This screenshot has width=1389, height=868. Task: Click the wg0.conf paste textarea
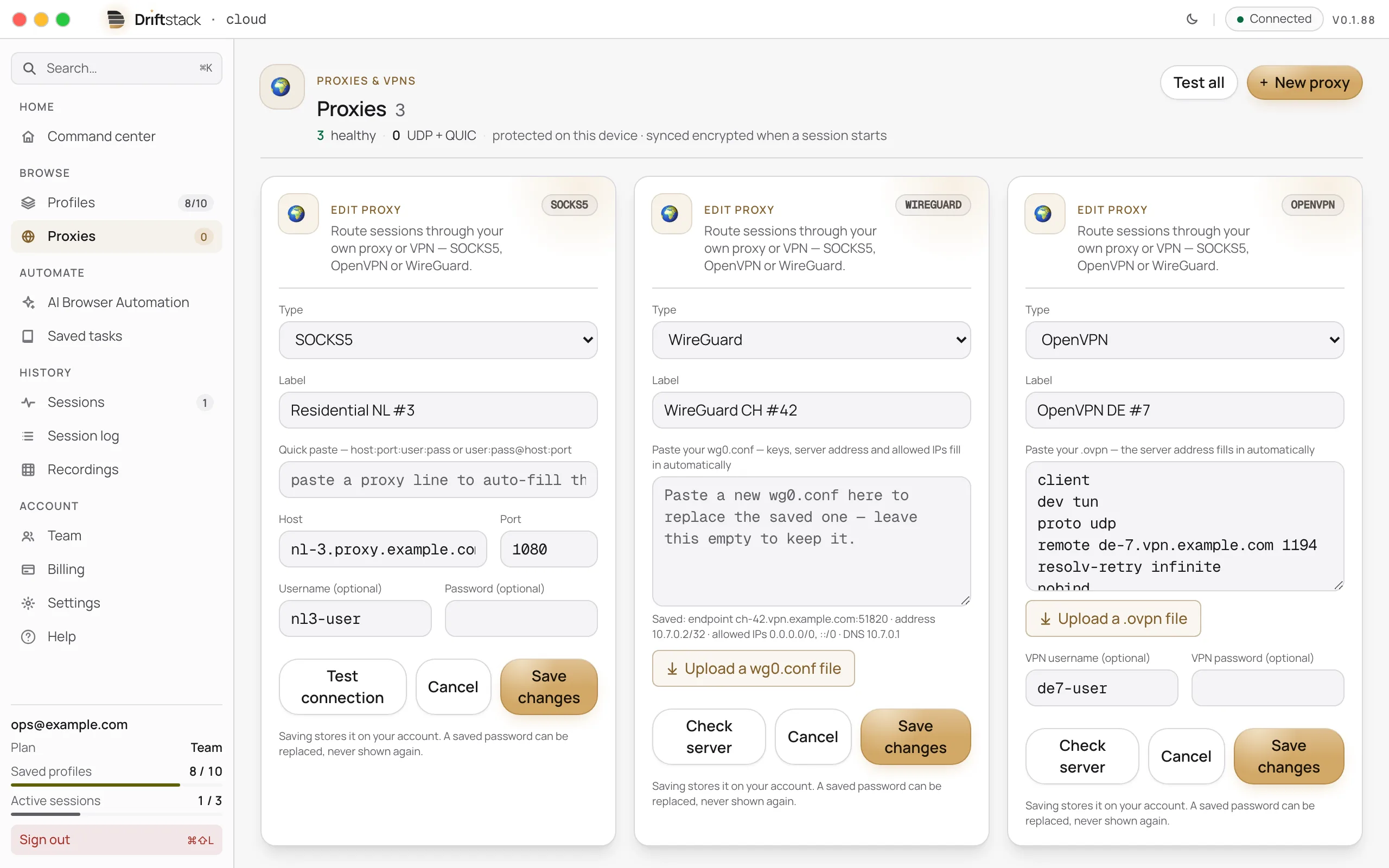[811, 541]
